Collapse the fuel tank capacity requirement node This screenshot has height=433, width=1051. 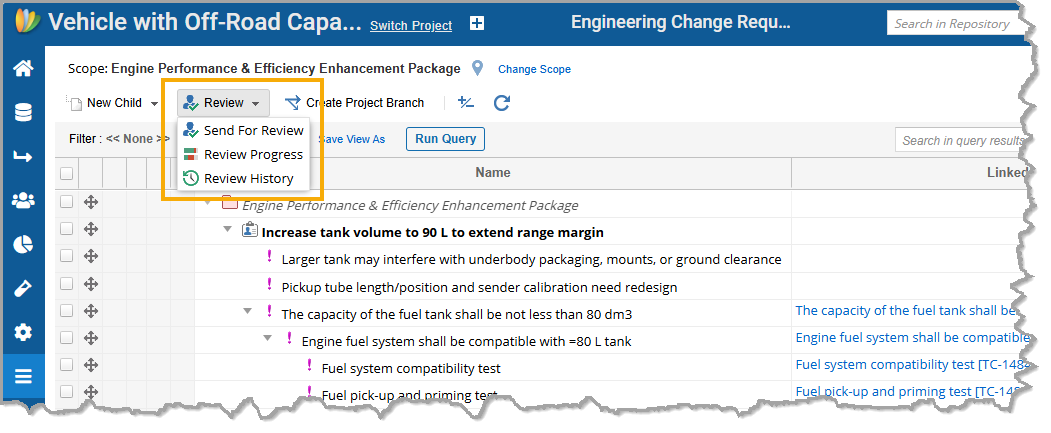(248, 312)
